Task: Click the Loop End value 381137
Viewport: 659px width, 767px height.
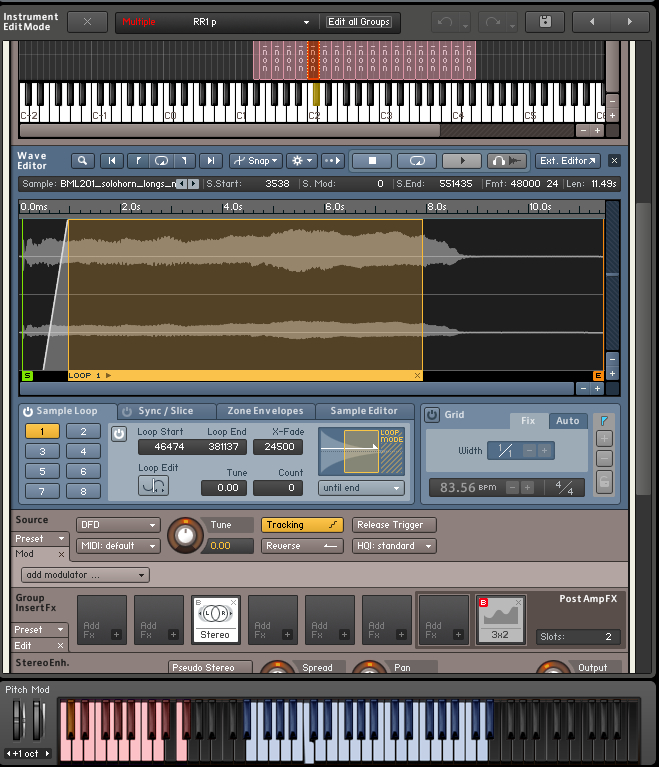Action: (x=224, y=447)
